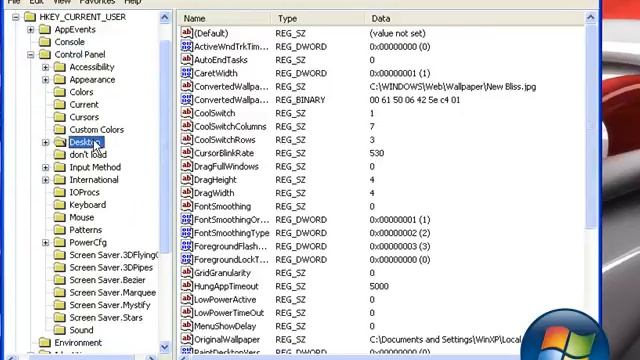
Task: Select the ForegroundLockT DWORD value
Action: click(231, 260)
